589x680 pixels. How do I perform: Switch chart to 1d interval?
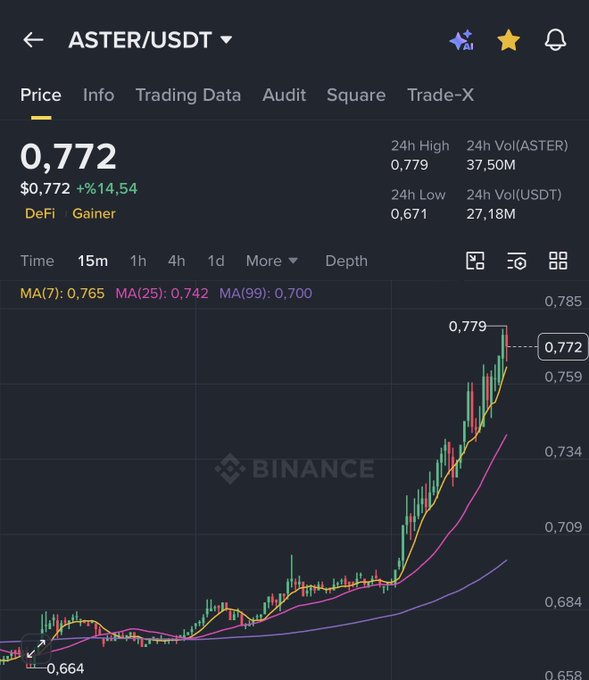click(x=216, y=261)
